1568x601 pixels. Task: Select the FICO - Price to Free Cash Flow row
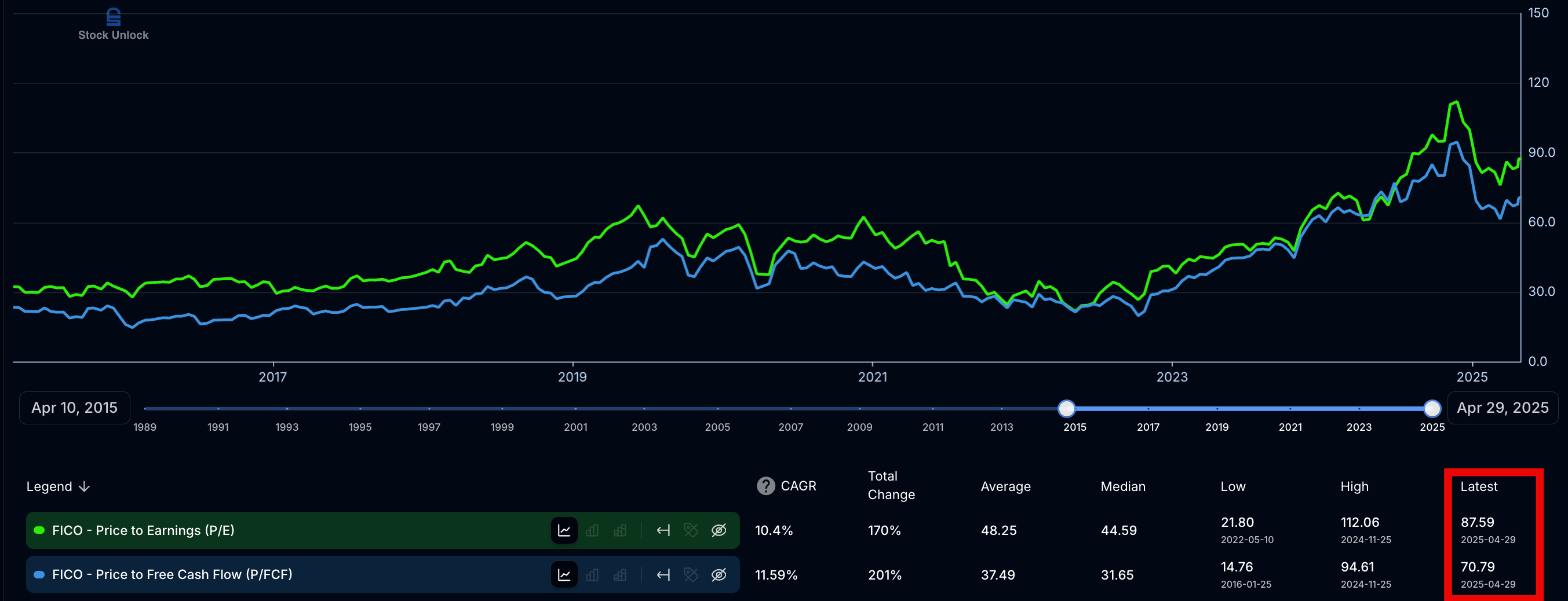pos(383,575)
